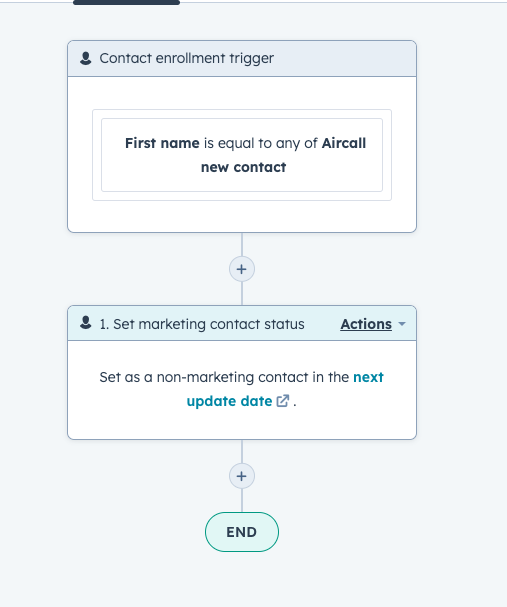507x607 pixels.
Task: Click blank white space under the trigger filter
Action: (242, 216)
